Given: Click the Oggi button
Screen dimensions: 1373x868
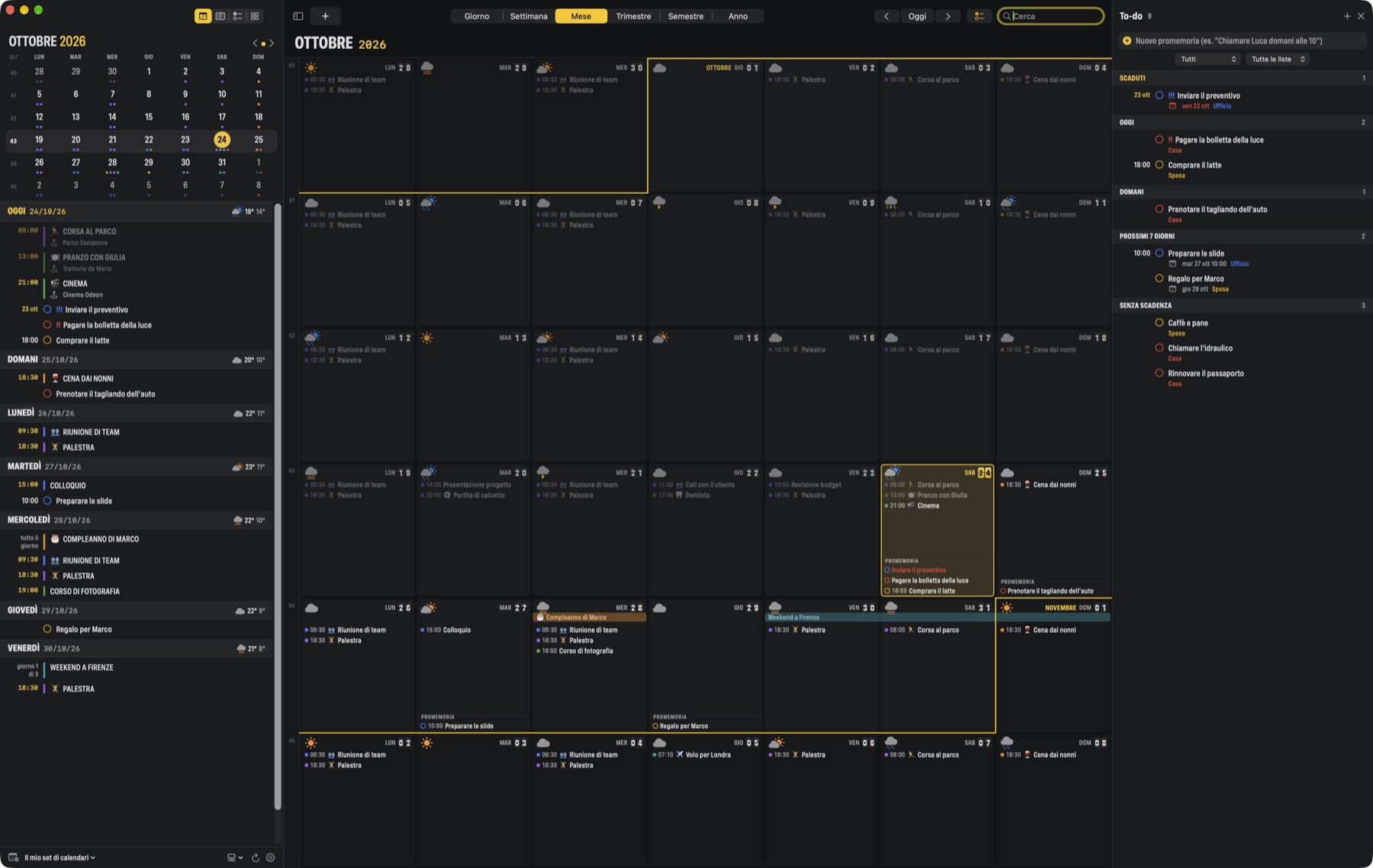Looking at the screenshot, I should (x=917, y=16).
